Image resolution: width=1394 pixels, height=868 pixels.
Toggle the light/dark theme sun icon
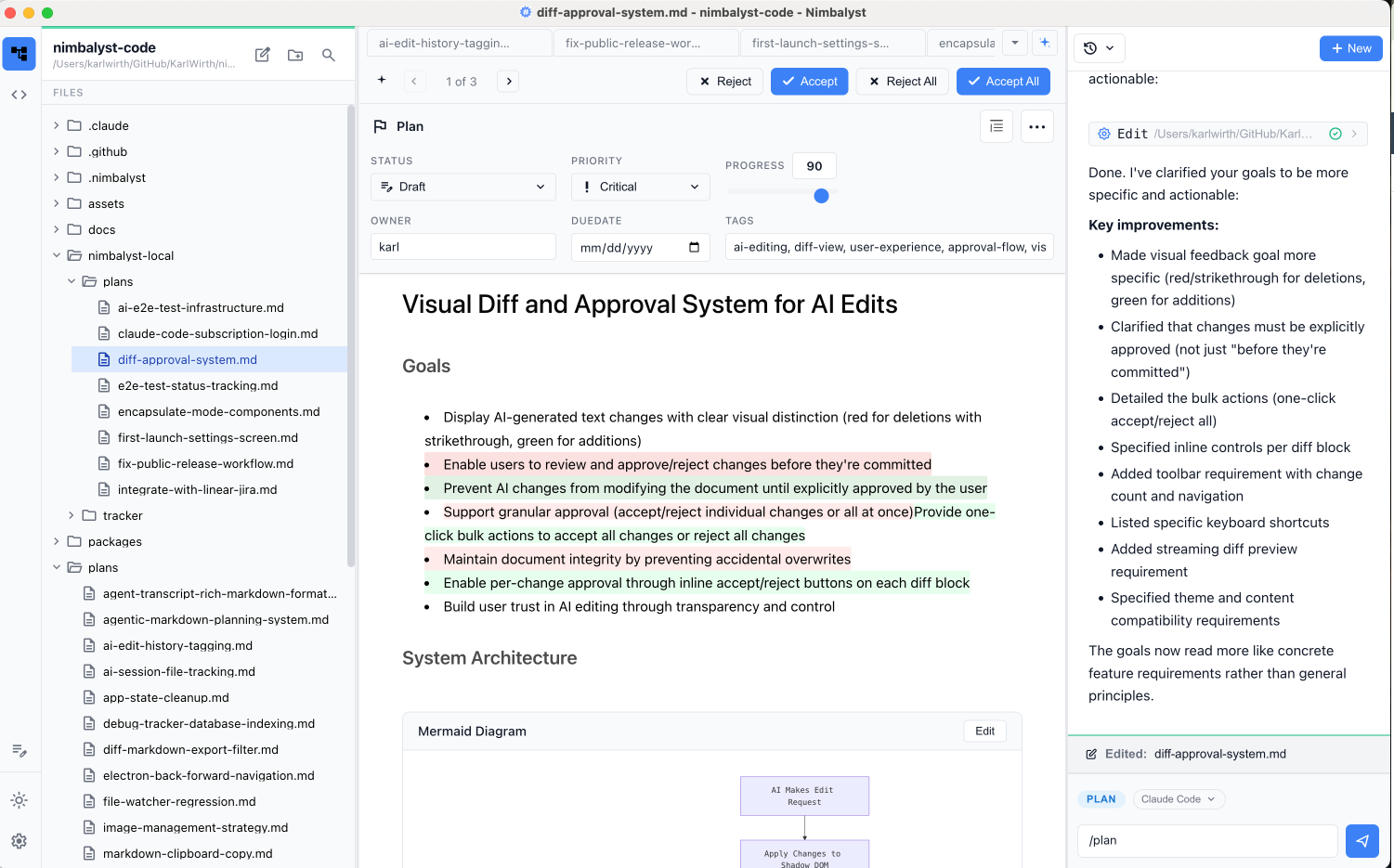pyautogui.click(x=19, y=800)
